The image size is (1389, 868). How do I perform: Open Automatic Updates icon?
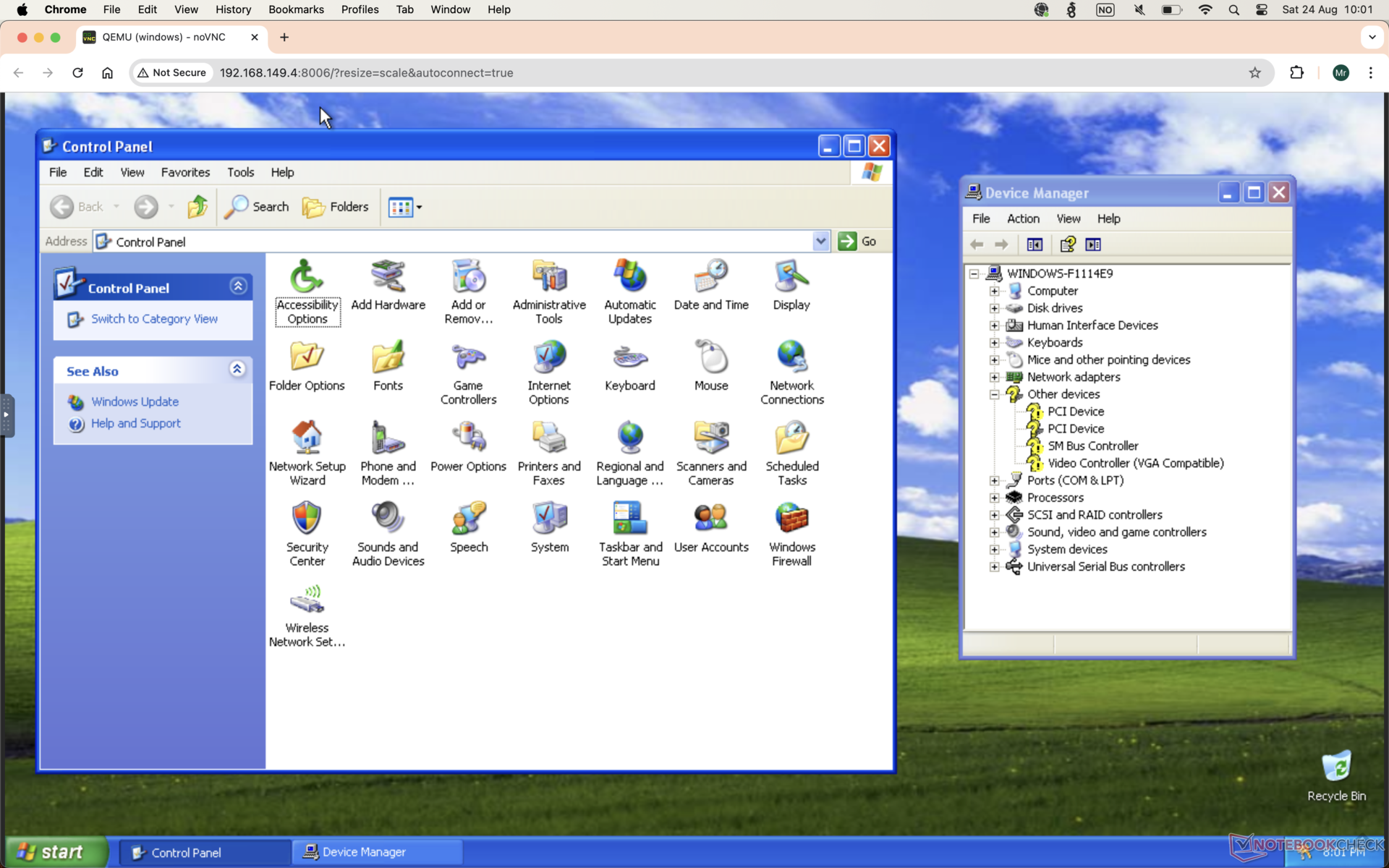click(x=630, y=292)
